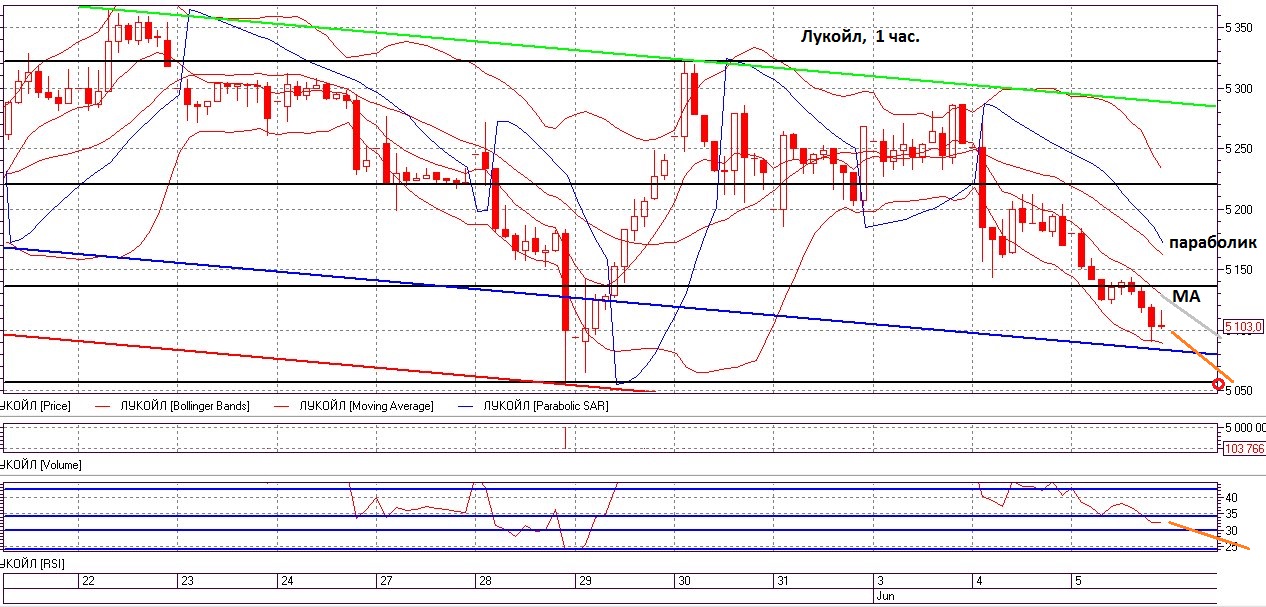Click the red circle price target marker
The width and height of the screenshot is (1266, 607).
(1217, 383)
